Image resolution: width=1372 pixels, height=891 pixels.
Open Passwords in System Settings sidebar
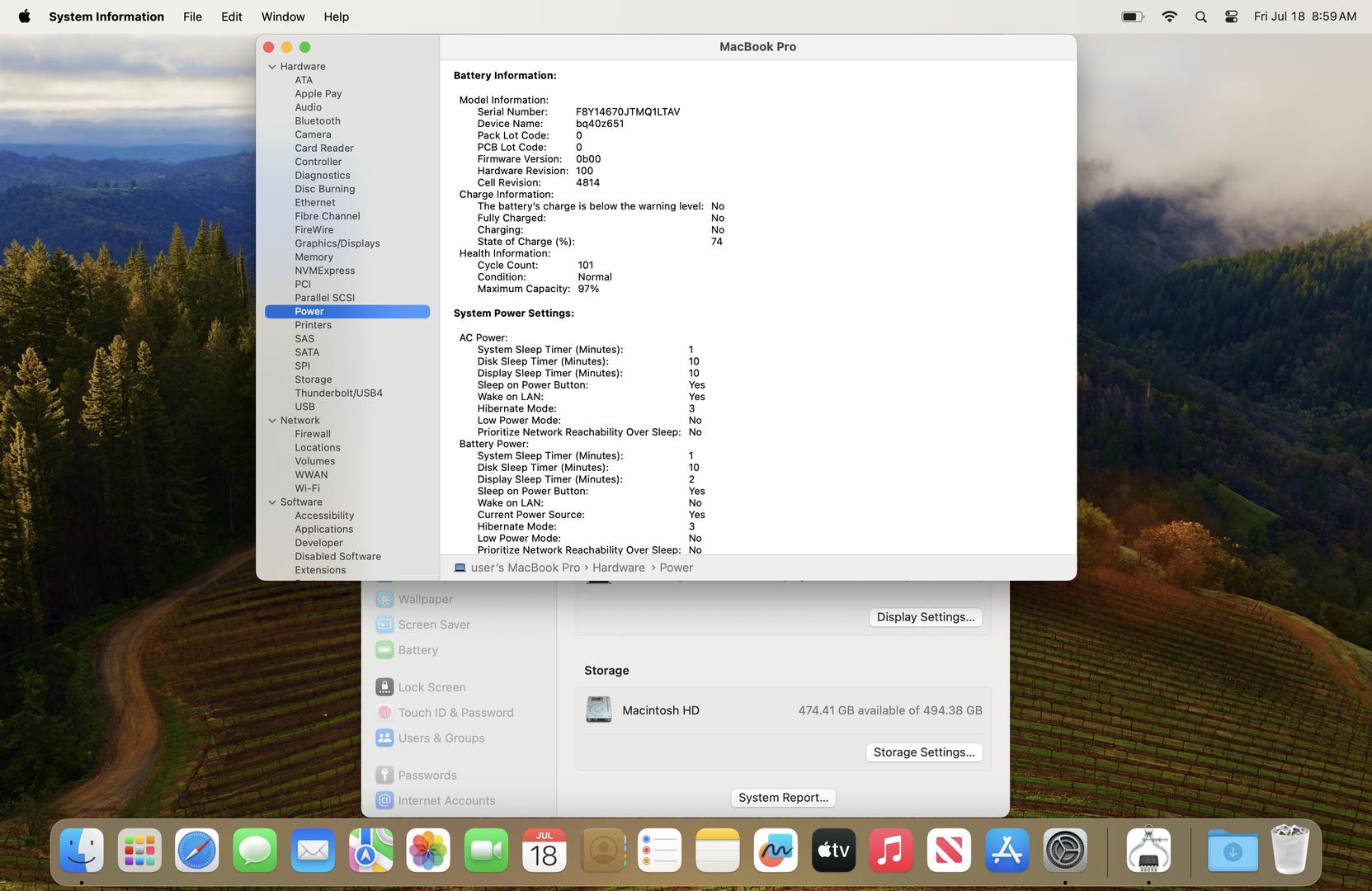tap(417, 775)
